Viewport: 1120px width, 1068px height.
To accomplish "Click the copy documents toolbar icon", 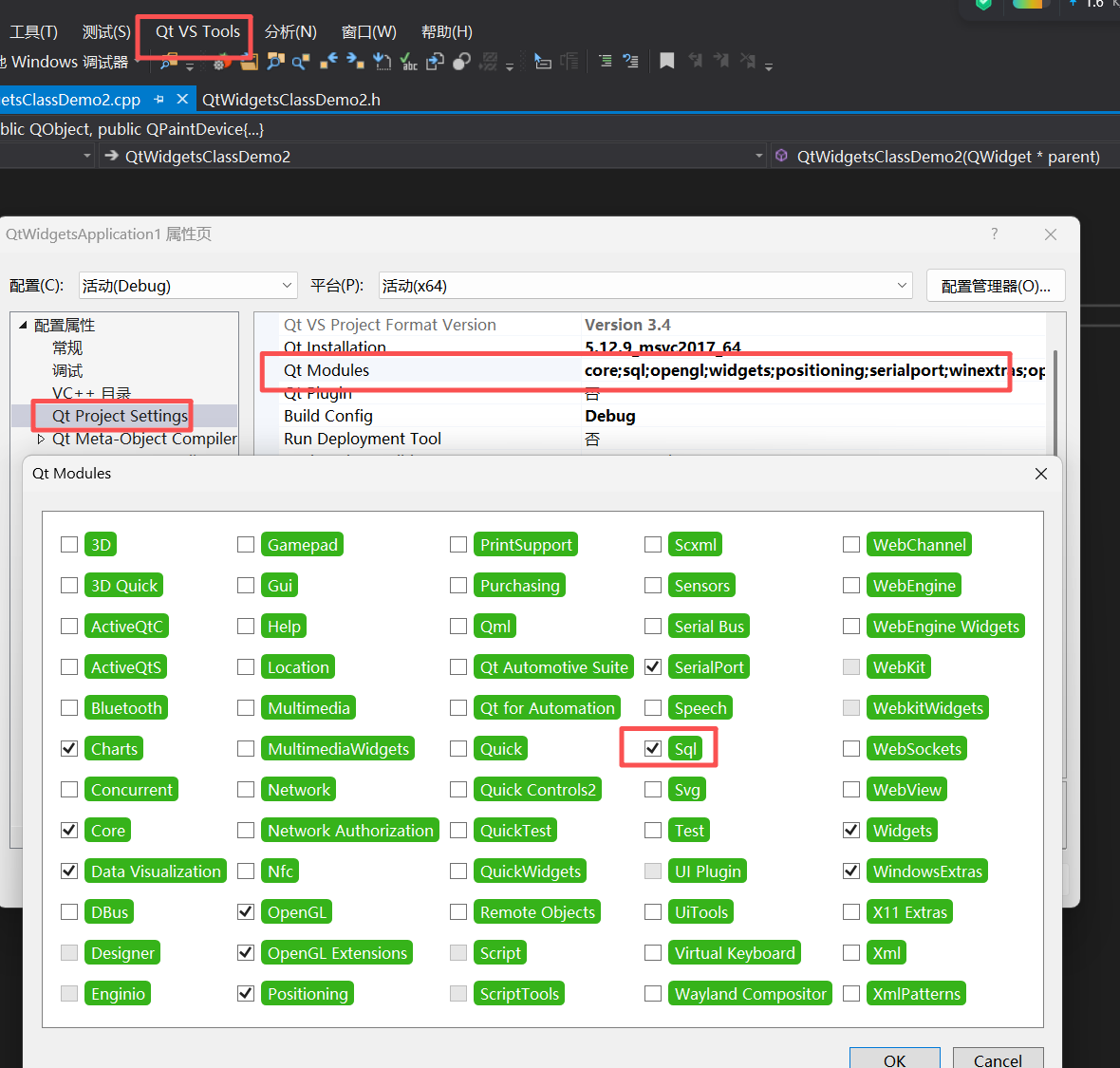I will tap(435, 62).
